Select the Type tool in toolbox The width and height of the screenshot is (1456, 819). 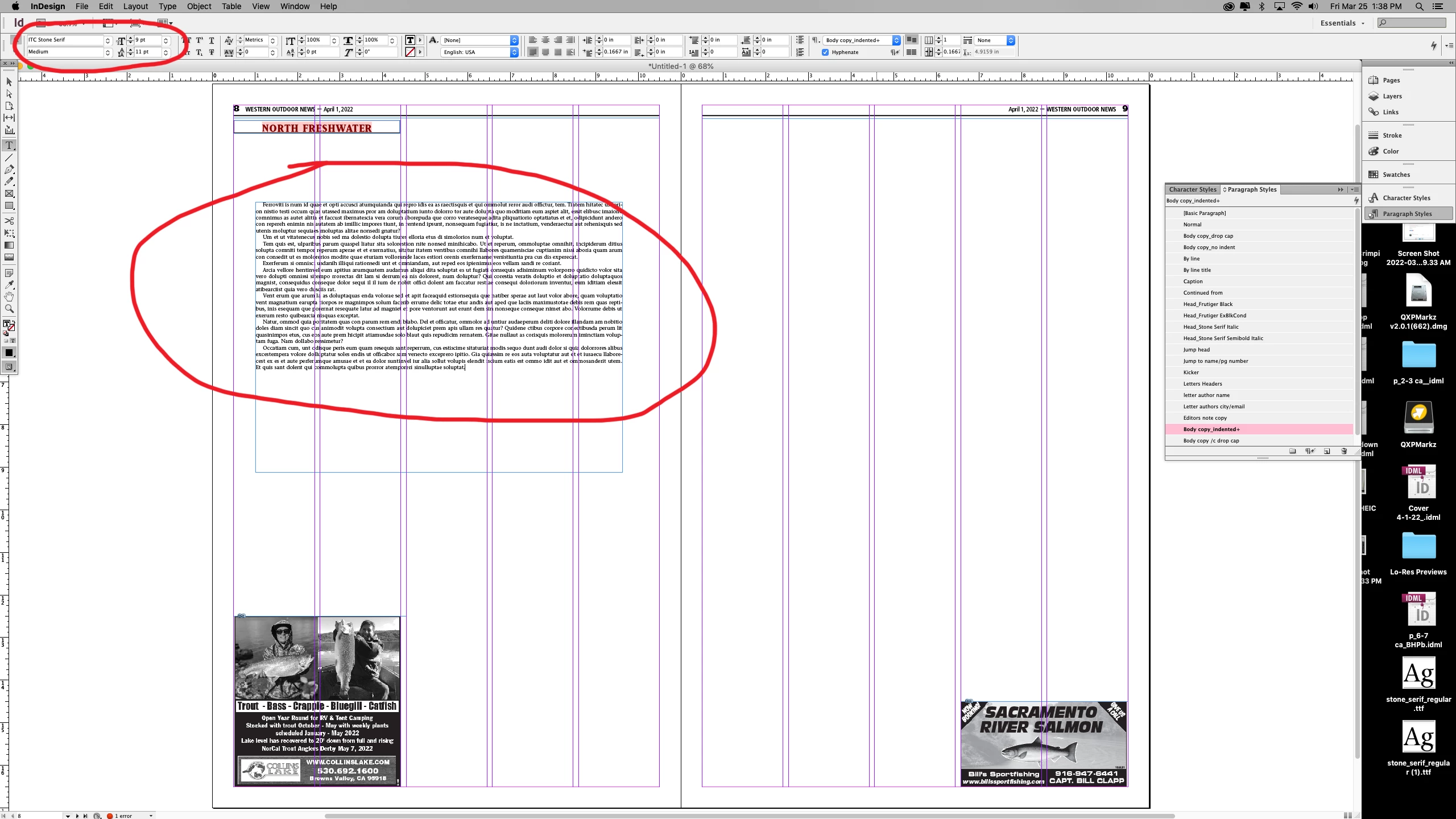tap(9, 146)
